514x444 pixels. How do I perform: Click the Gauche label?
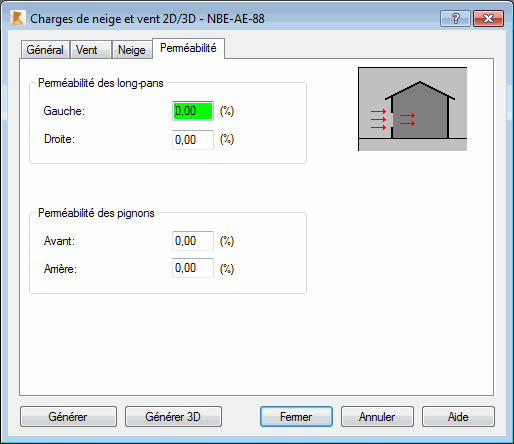pos(64,111)
